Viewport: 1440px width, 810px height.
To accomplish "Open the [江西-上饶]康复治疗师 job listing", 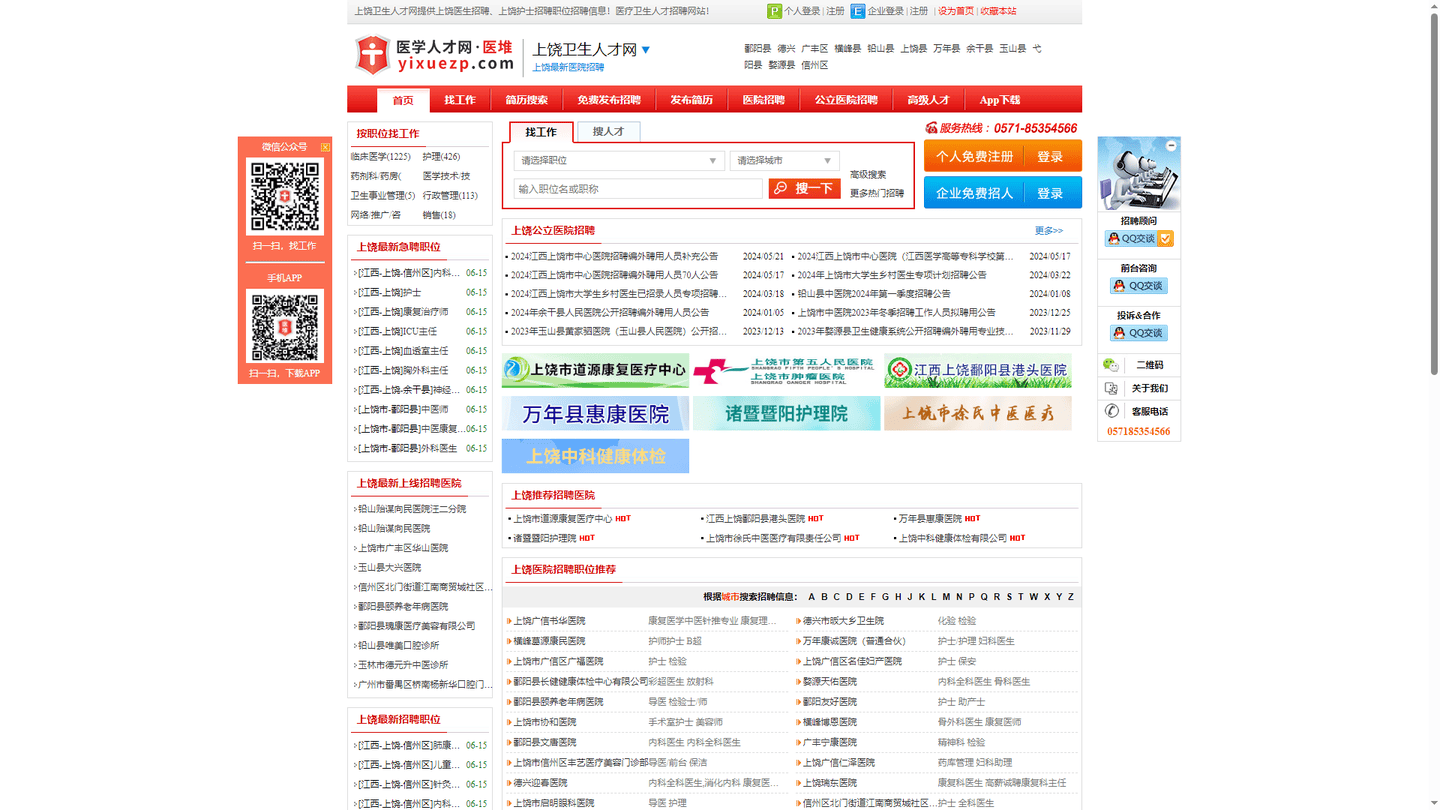I will 403,312.
